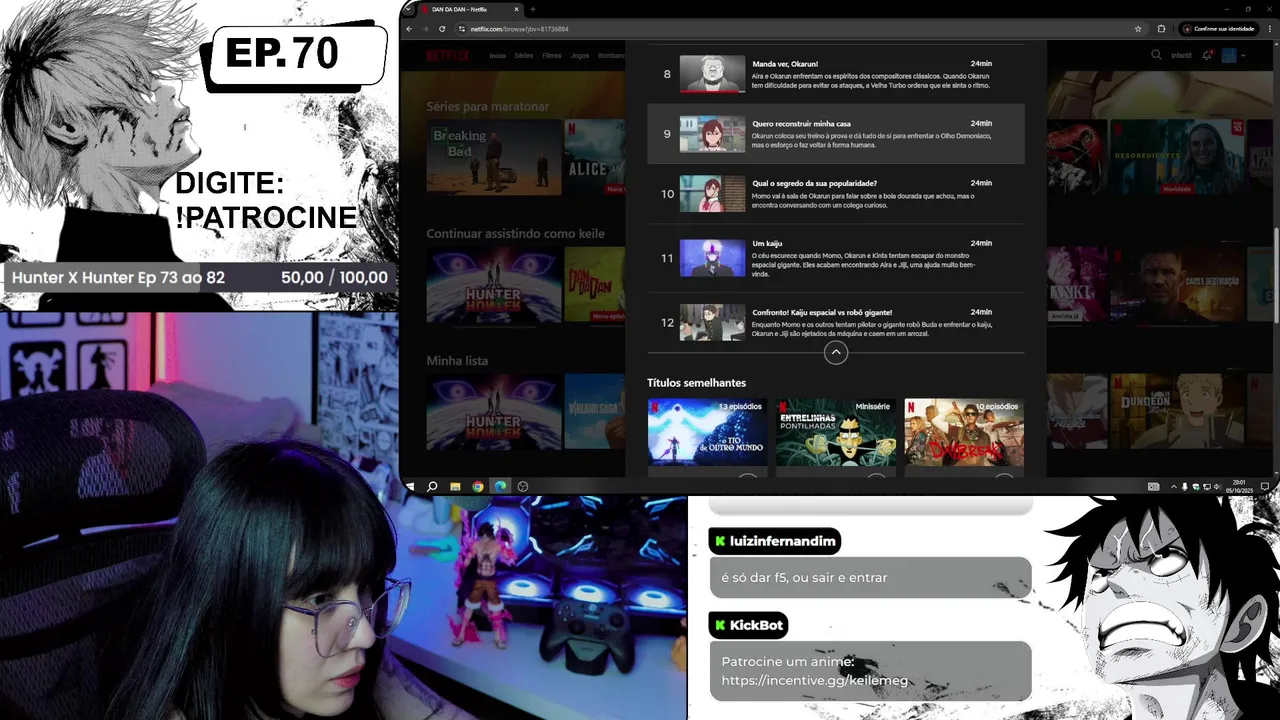Click the page scrollbar on Netflix window

click(x=1275, y=275)
